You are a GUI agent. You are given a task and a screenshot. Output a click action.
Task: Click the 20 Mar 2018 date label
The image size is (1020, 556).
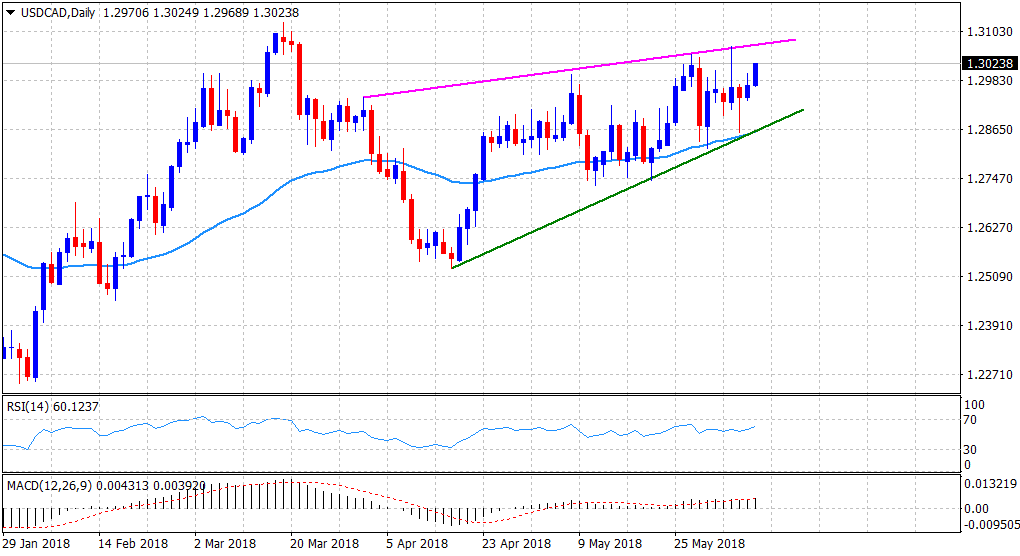point(325,544)
